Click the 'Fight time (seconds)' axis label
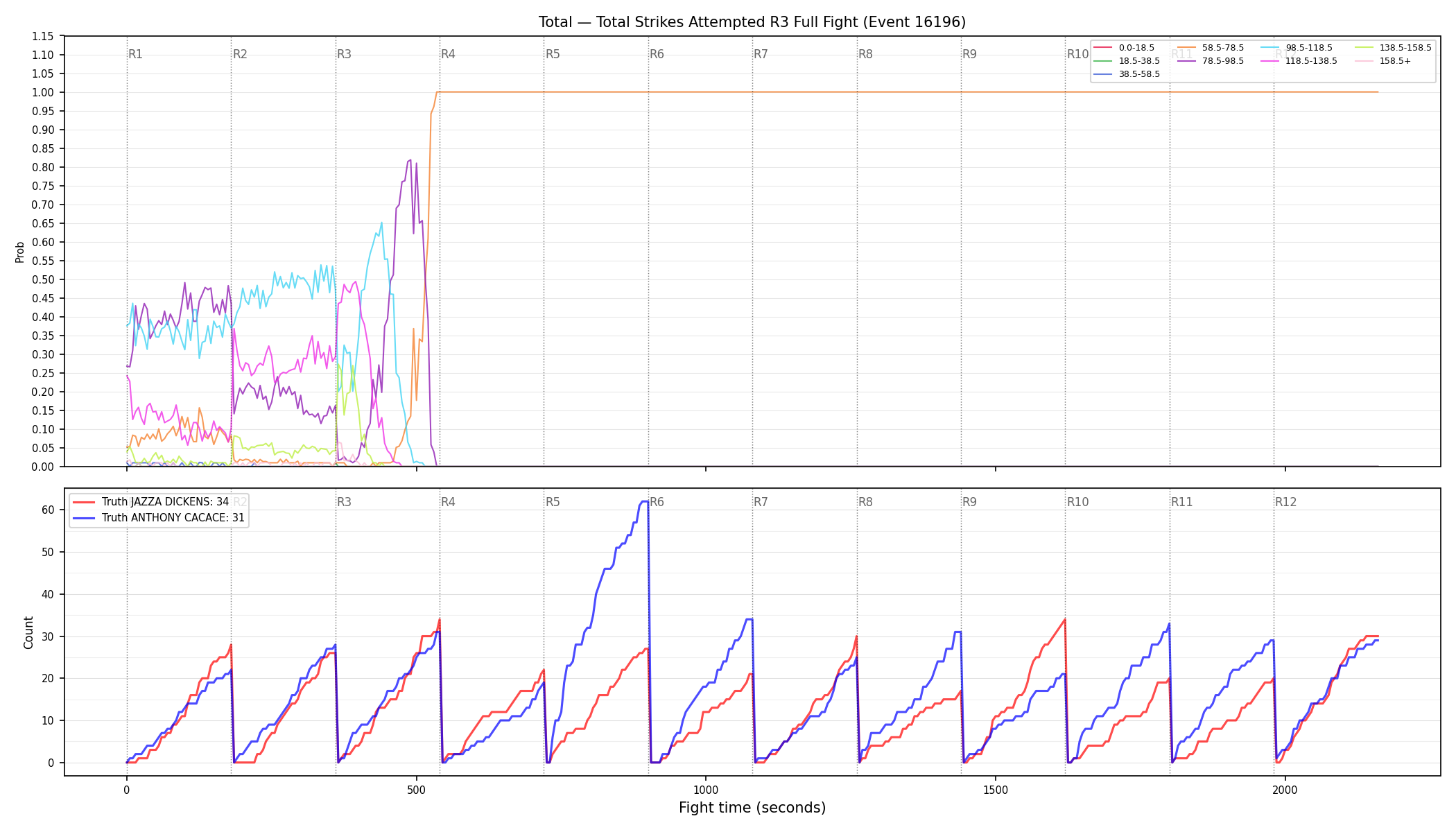Viewport: 1456px width, 832px height. click(x=752, y=808)
